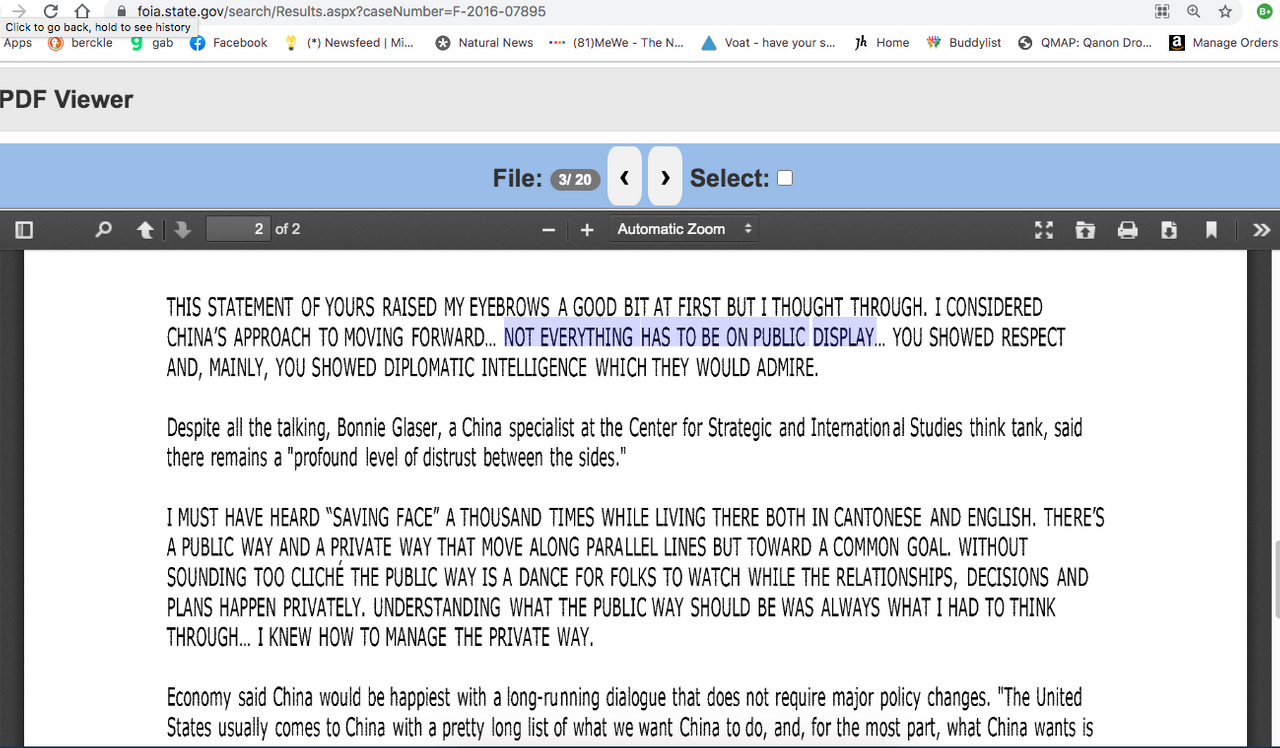Open a file in PDF viewer
1280x748 pixels.
pos(1085,230)
